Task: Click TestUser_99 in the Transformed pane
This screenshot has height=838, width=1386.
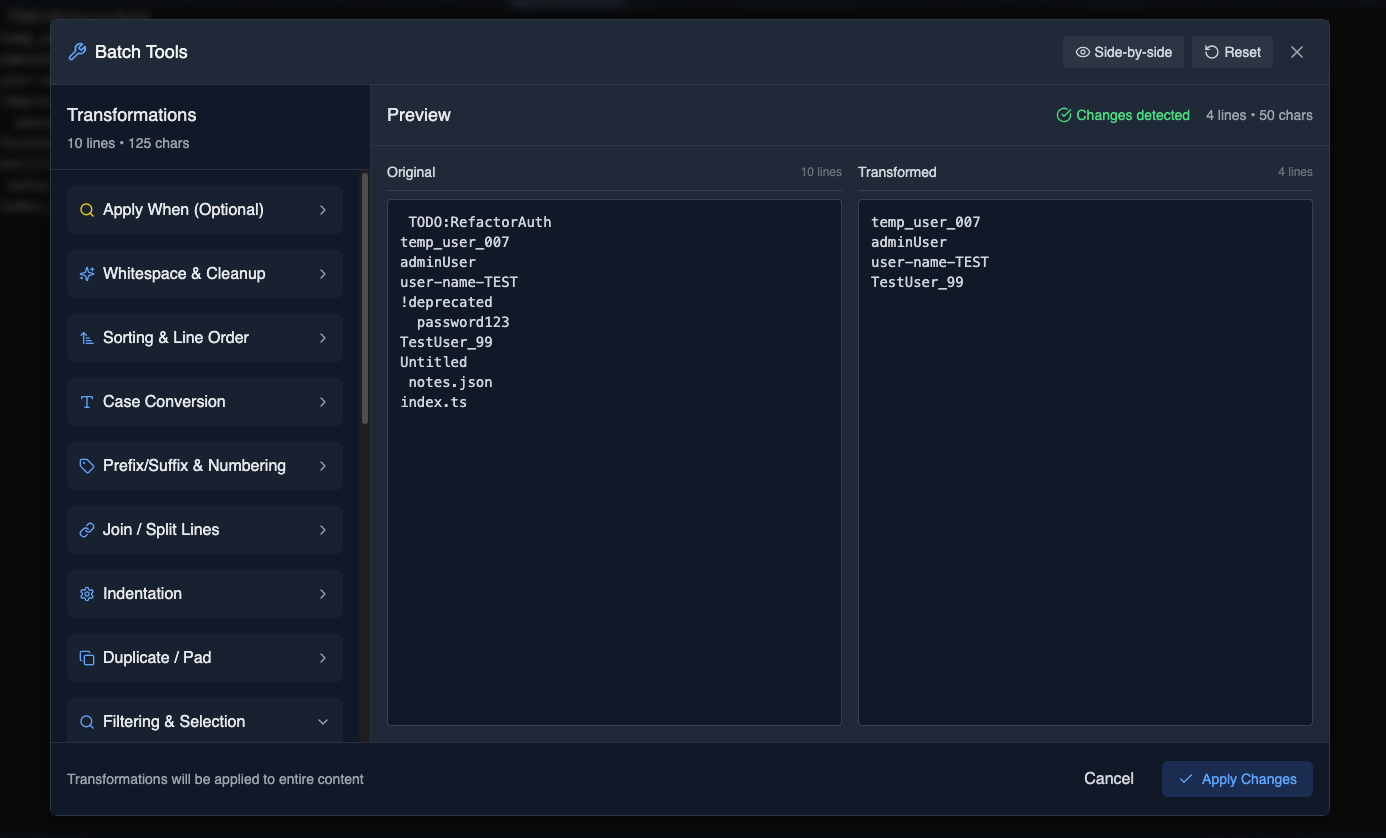Action: (x=917, y=282)
